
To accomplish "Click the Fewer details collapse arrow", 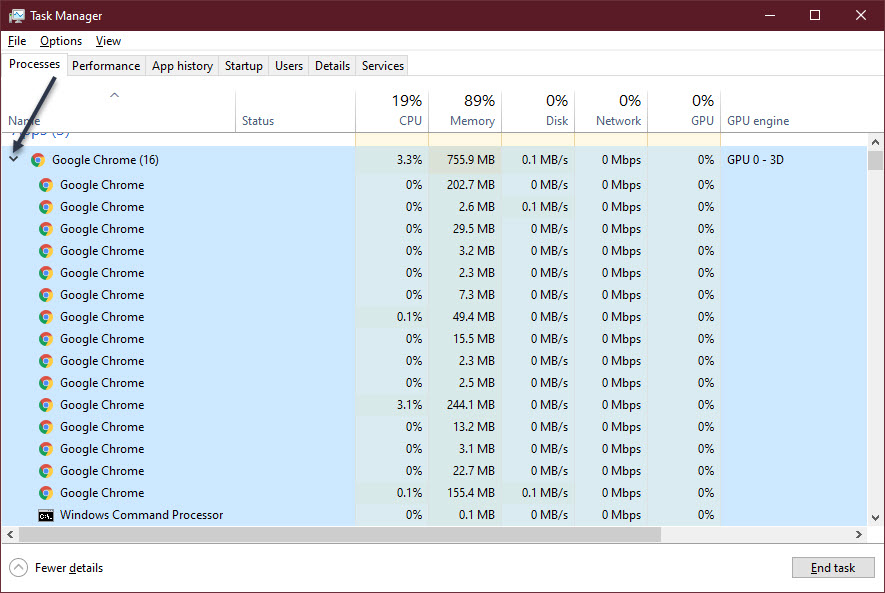I will tap(18, 568).
